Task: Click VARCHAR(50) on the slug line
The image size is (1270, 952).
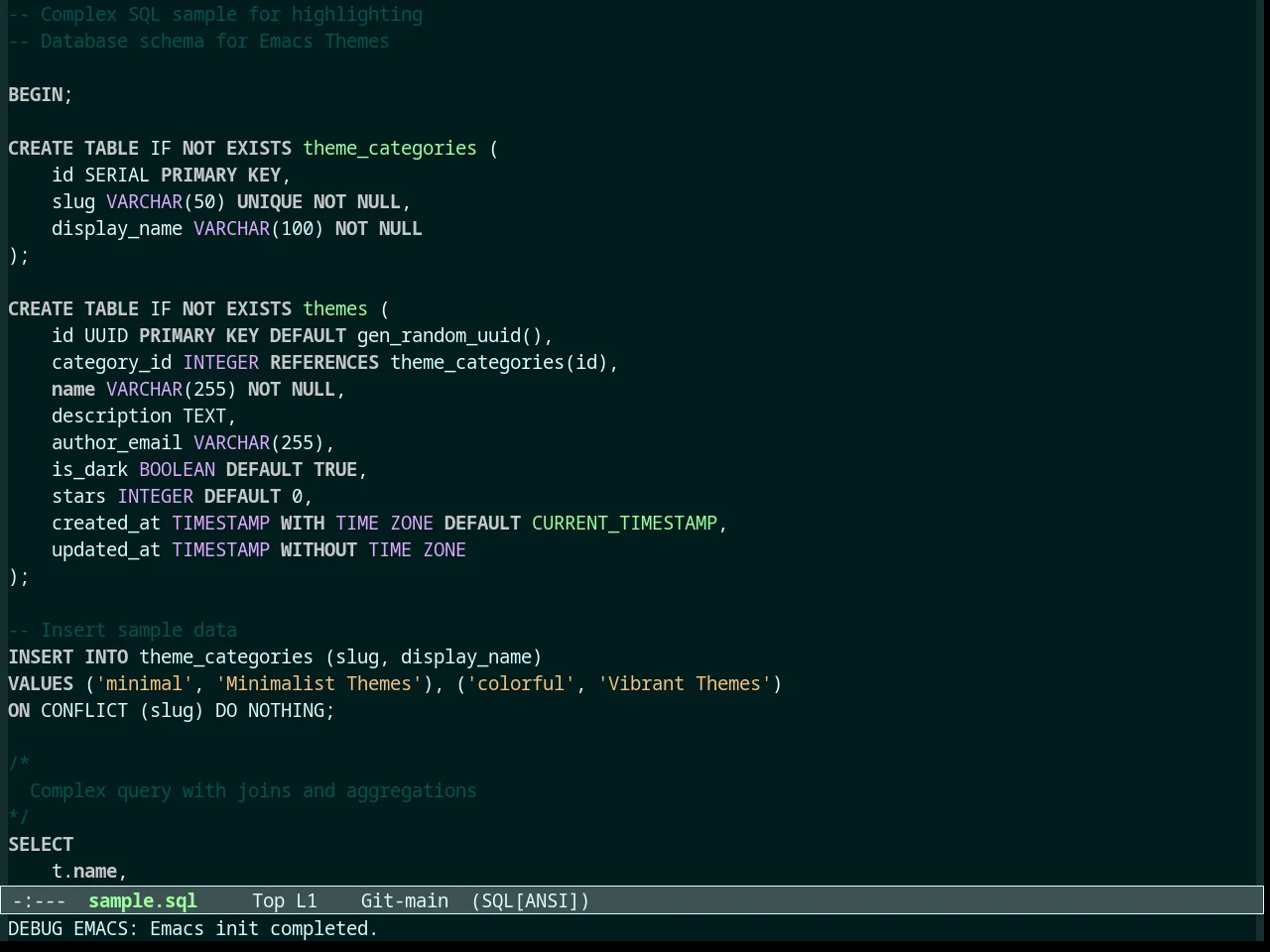Action: 166,202
